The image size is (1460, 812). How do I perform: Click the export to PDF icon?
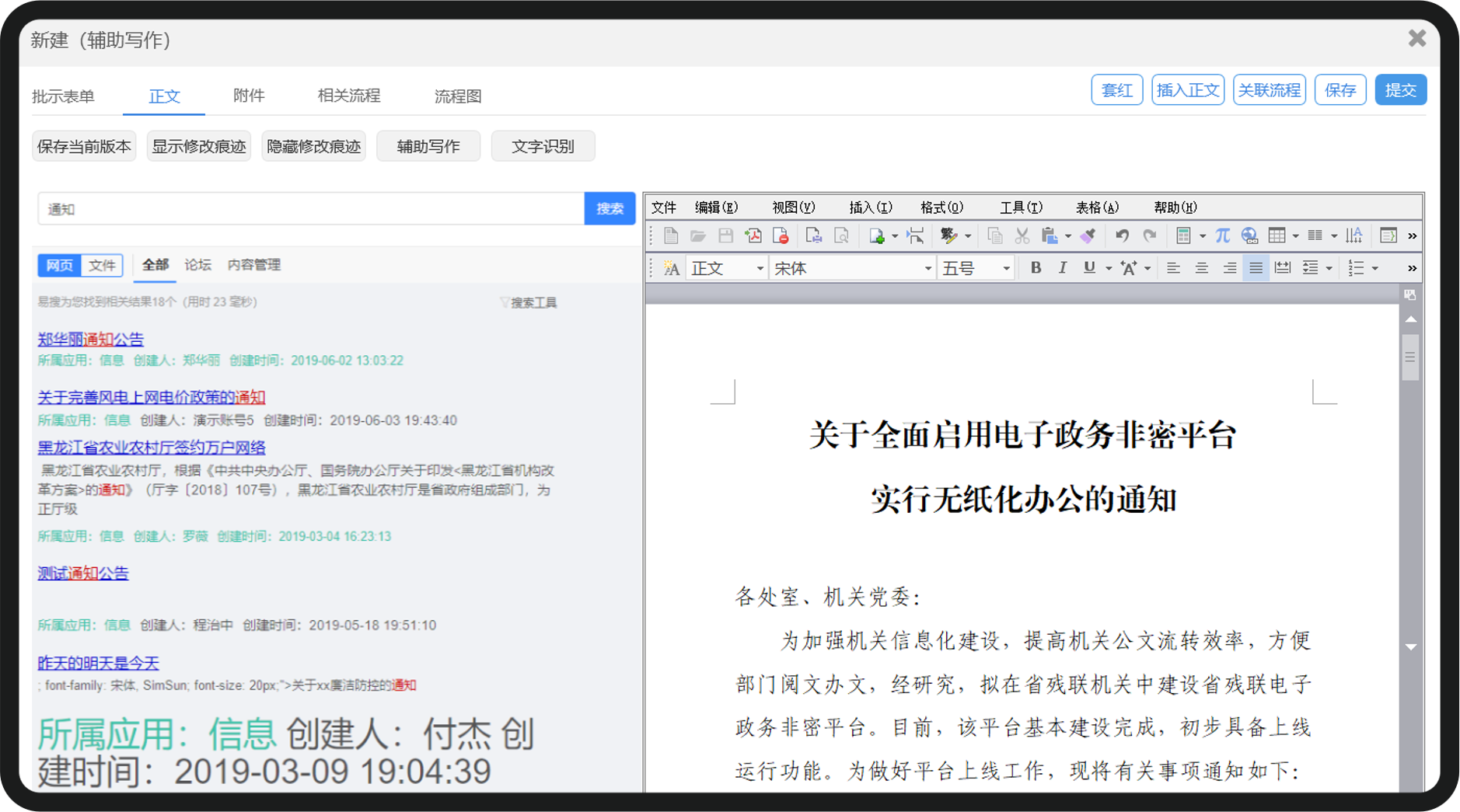point(753,235)
